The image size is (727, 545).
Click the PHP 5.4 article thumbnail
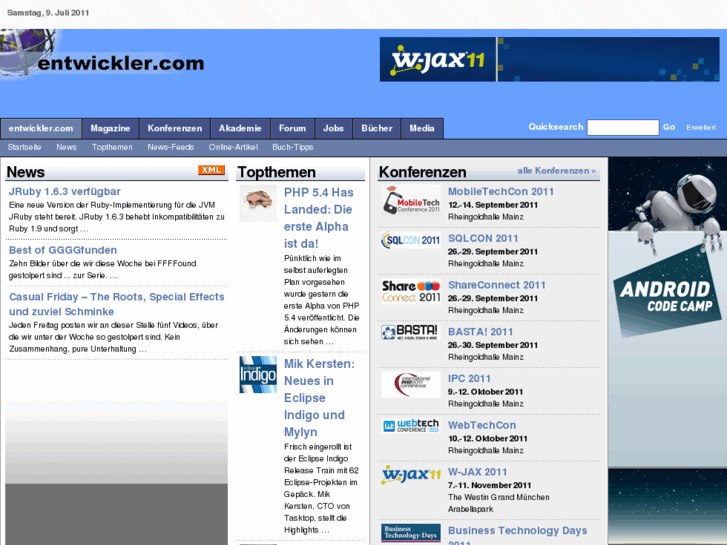(258, 203)
